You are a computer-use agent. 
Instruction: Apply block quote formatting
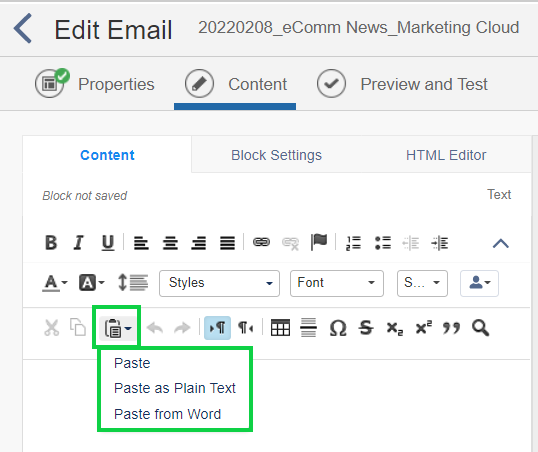(x=451, y=328)
